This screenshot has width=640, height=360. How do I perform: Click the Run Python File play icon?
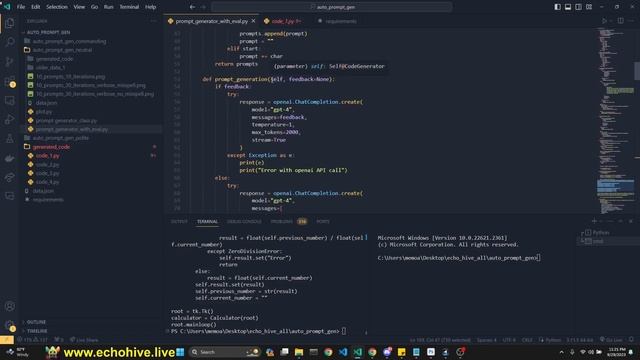point(604,21)
